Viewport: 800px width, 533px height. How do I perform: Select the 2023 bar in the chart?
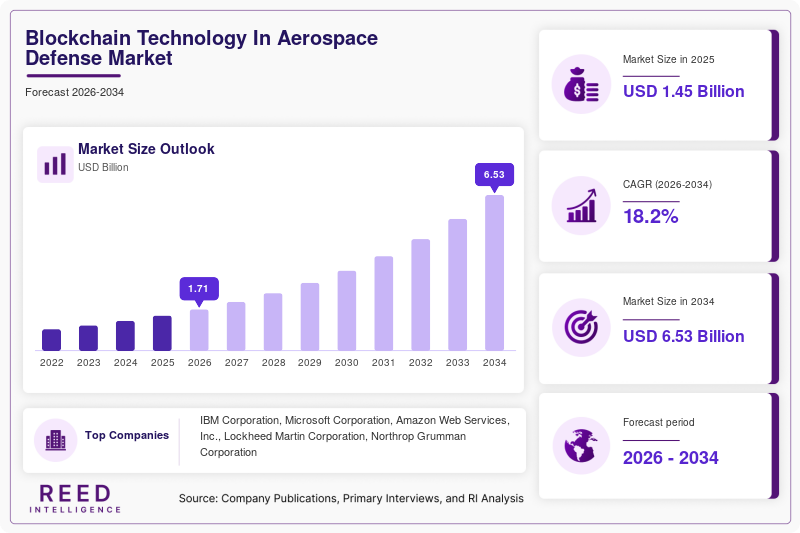88,338
